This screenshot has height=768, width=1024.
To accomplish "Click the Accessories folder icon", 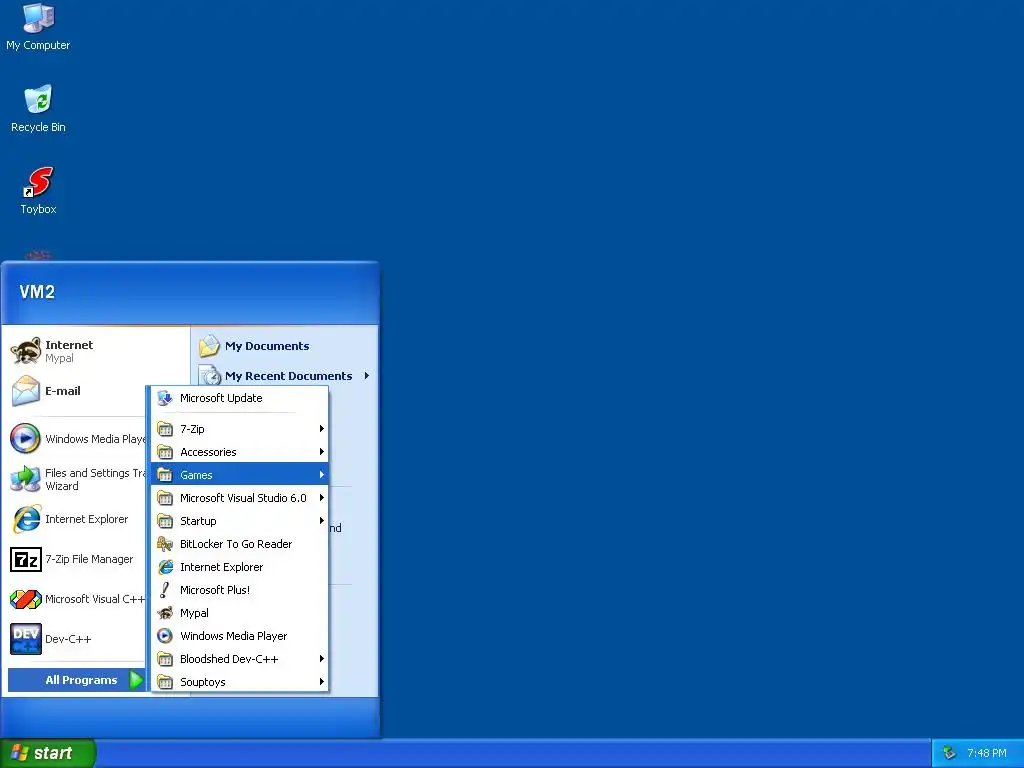I will 165,452.
